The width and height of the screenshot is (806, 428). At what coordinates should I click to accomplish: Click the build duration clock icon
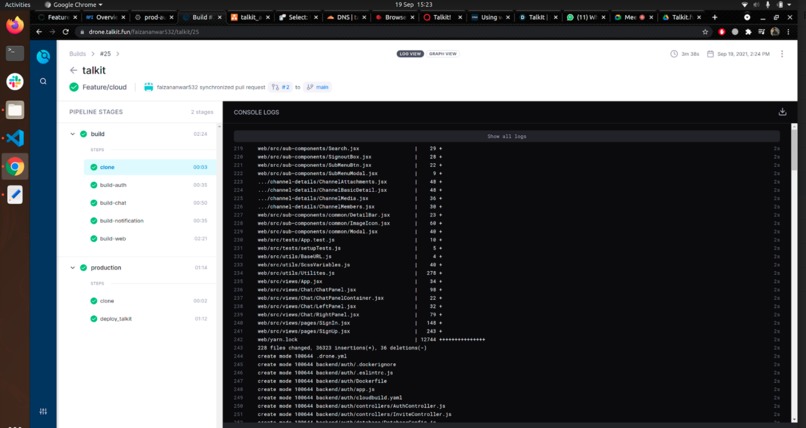(x=674, y=54)
